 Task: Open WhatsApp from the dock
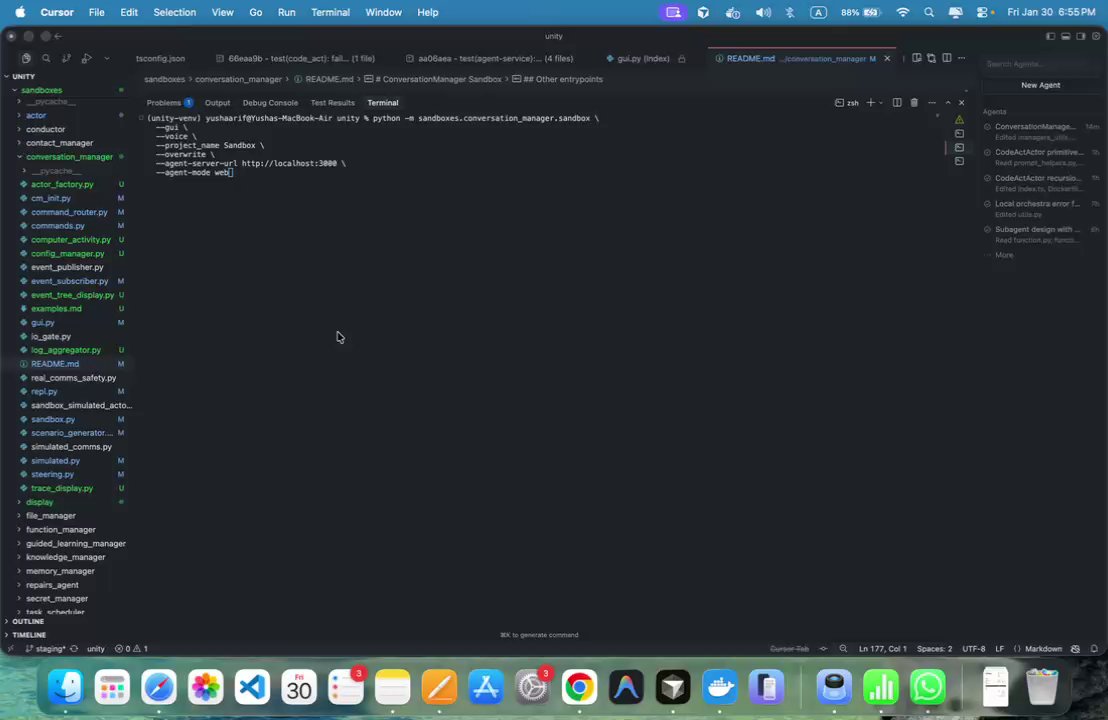928,687
